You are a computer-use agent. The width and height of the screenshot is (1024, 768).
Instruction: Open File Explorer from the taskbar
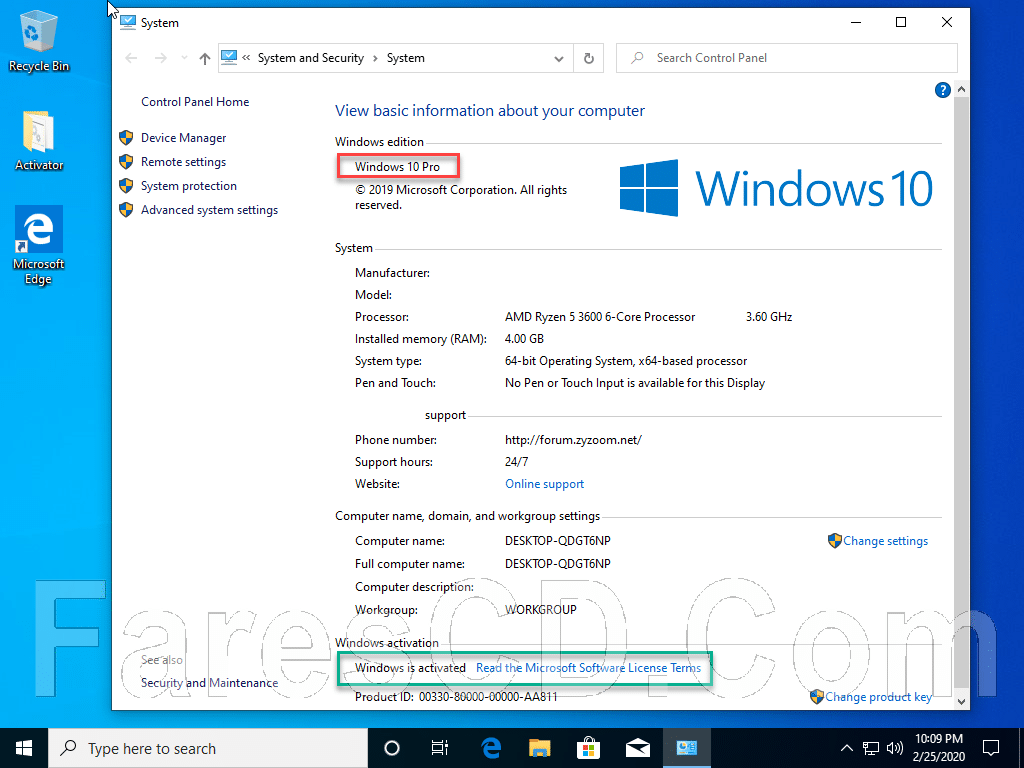pyautogui.click(x=539, y=748)
